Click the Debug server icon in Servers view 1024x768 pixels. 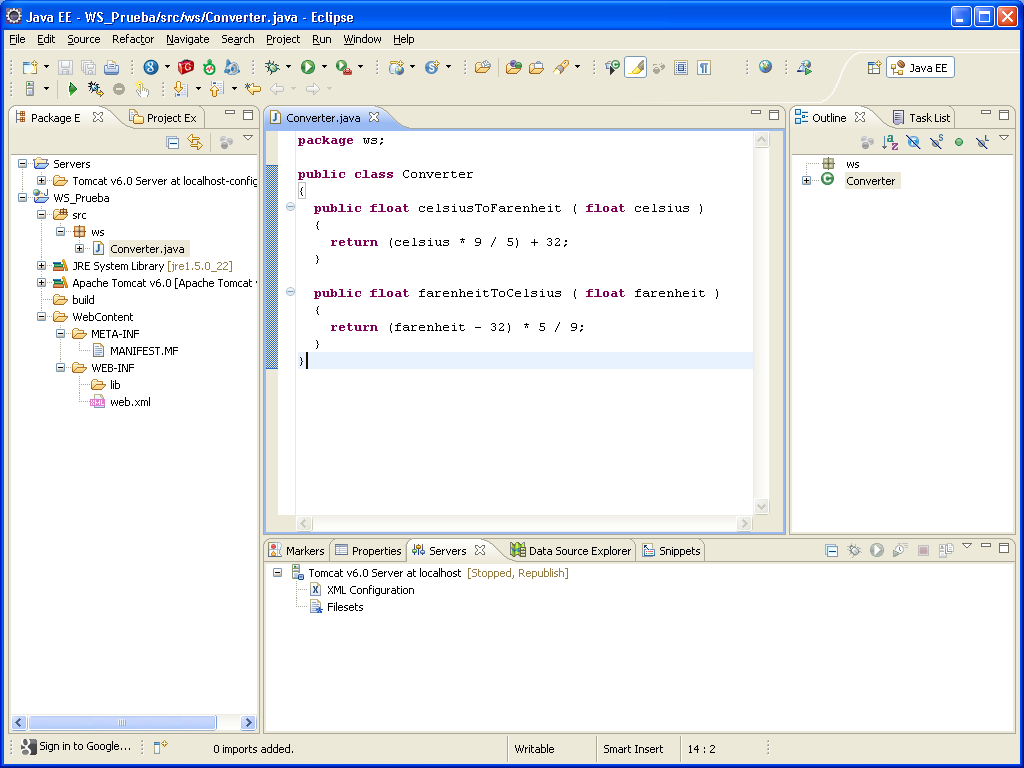[854, 551]
